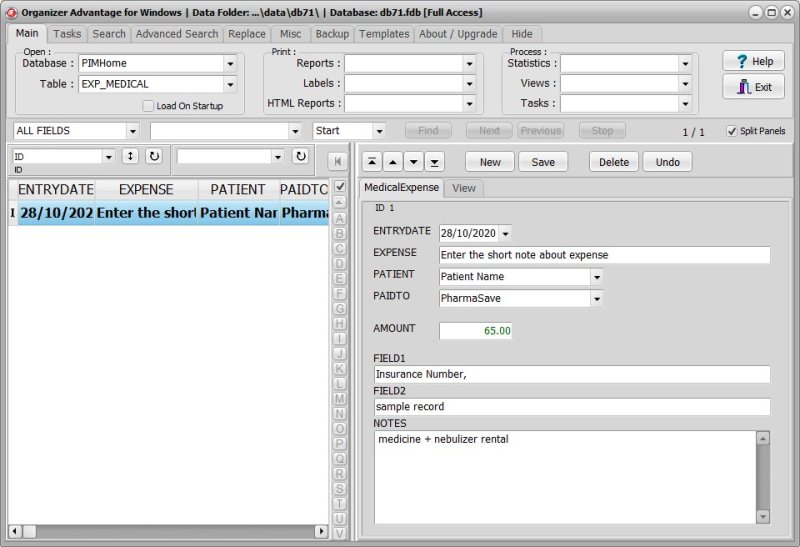The image size is (800, 547).
Task: Filter records by letter M
Action: tap(339, 399)
